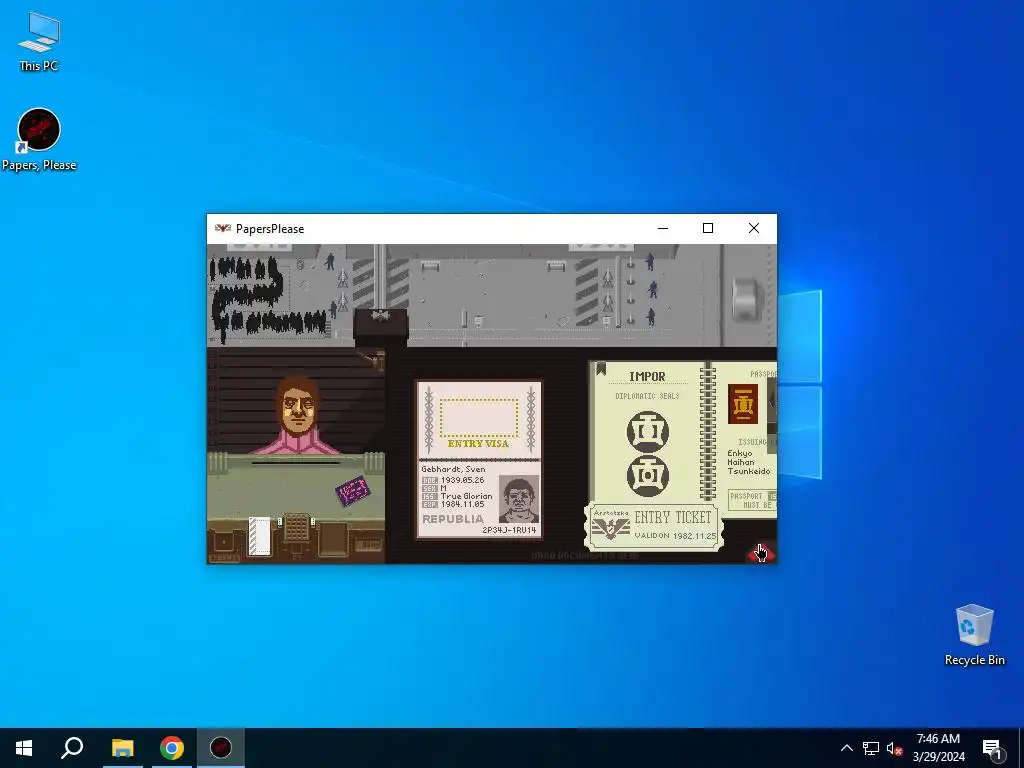Open the This PC desktop icon

[39, 41]
